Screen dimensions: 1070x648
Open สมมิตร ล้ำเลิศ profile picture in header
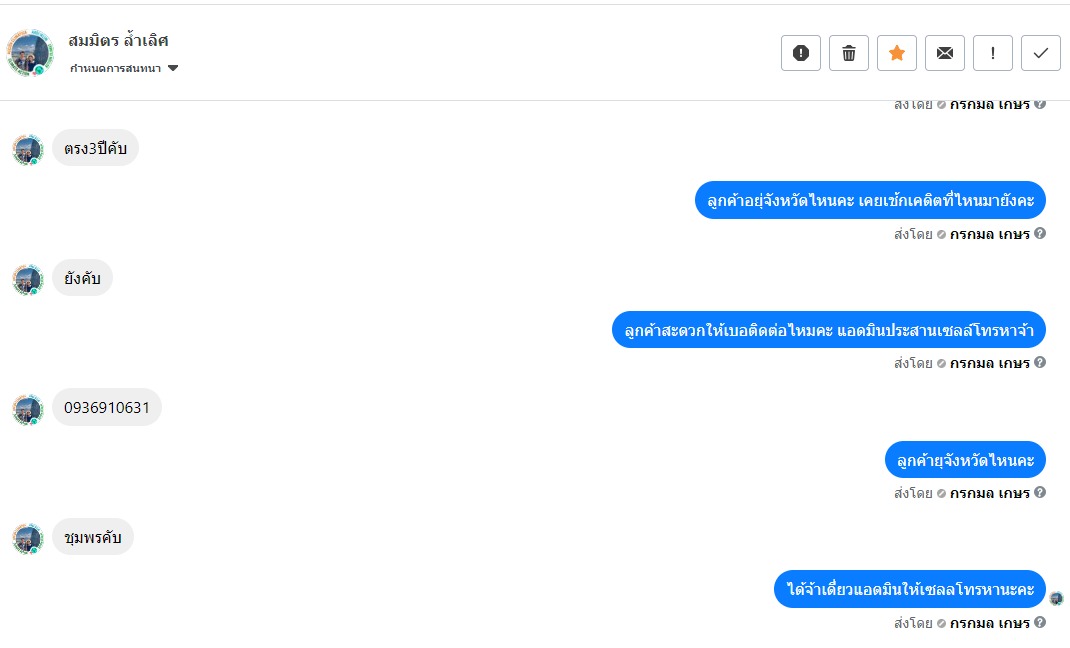30,53
